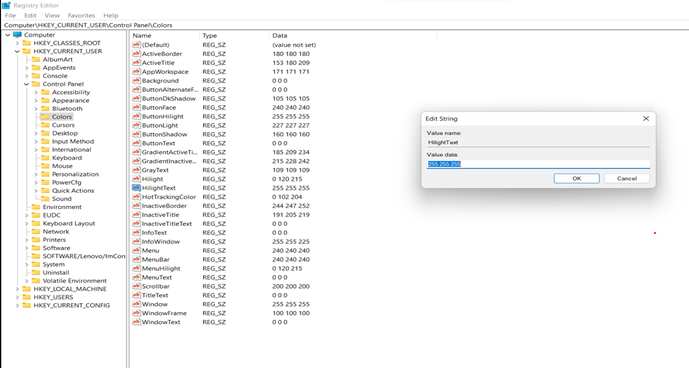This screenshot has width=689, height=368.
Task: Collapse the HKEY_CURRENT_USER node
Action: click(17, 51)
